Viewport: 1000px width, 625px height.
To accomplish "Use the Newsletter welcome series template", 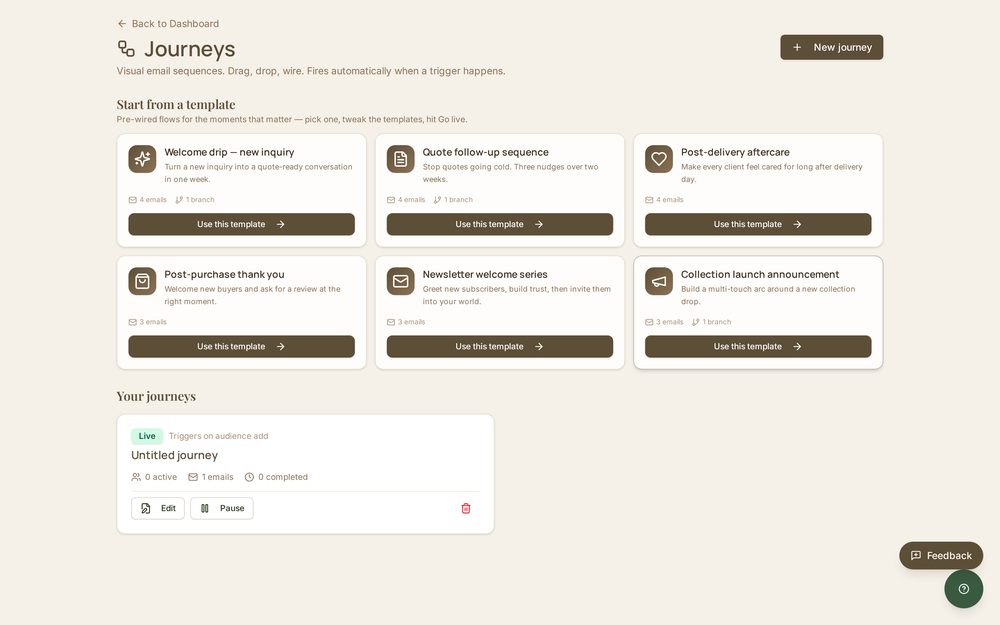I will (x=499, y=347).
